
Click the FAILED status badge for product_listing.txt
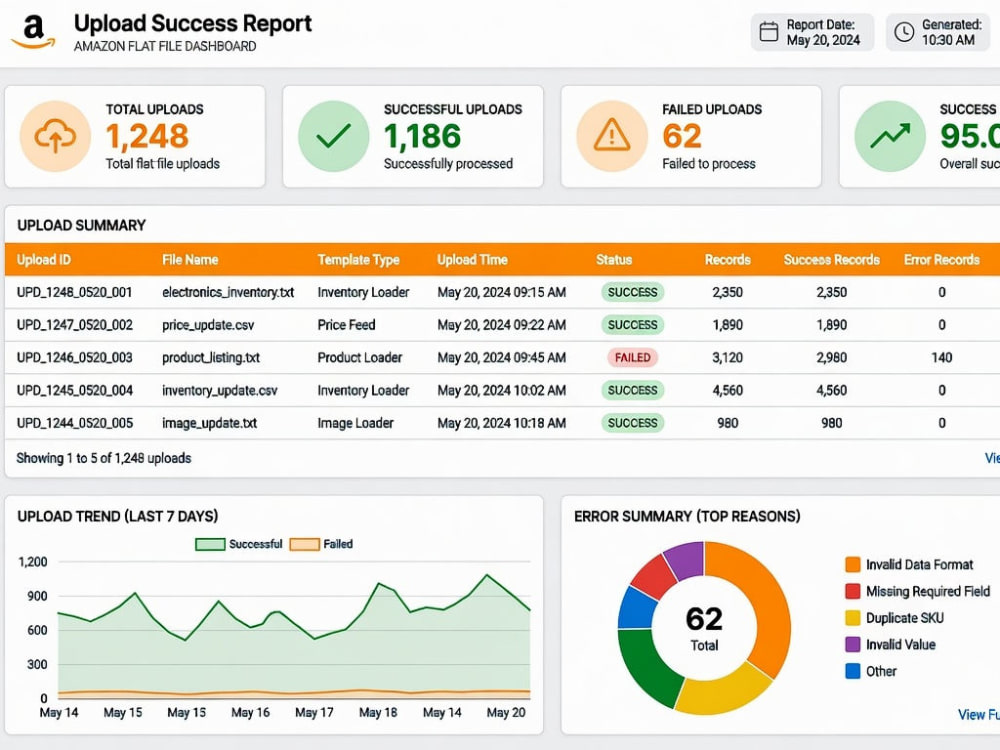[632, 357]
